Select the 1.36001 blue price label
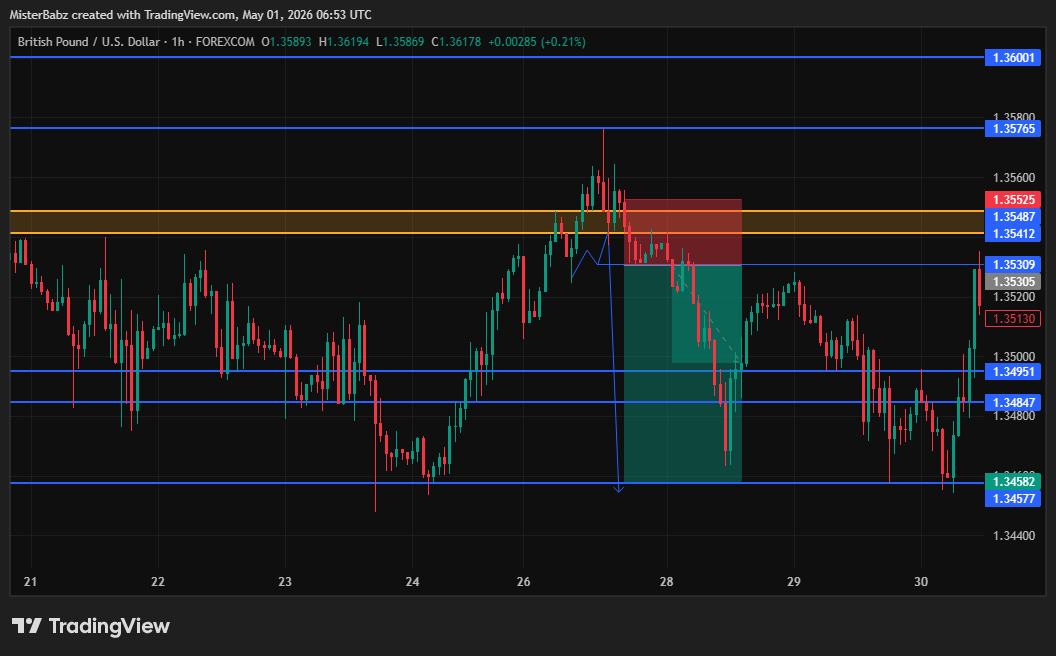Image resolution: width=1056 pixels, height=656 pixels. tap(1013, 57)
